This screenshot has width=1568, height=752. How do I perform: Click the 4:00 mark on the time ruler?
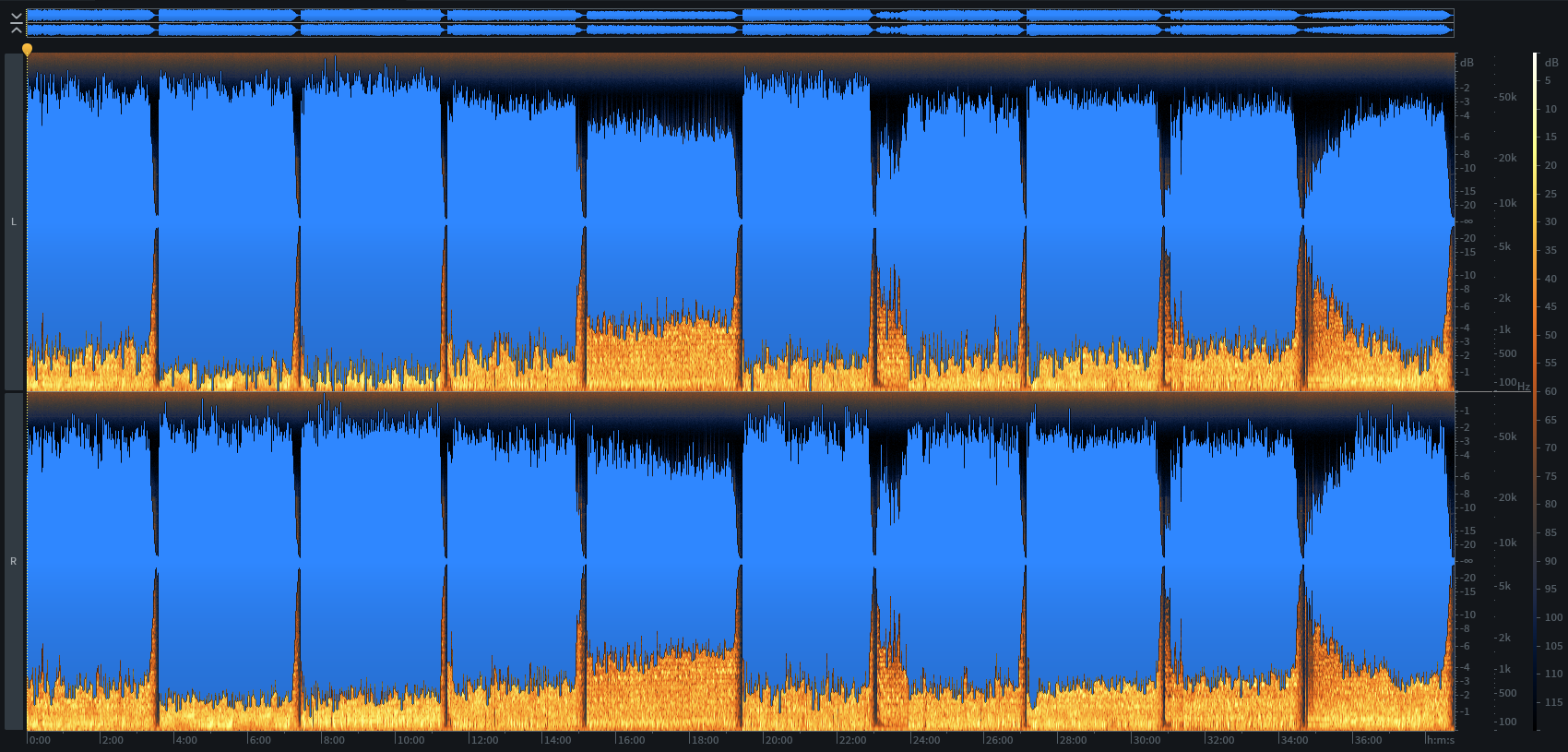point(184,740)
